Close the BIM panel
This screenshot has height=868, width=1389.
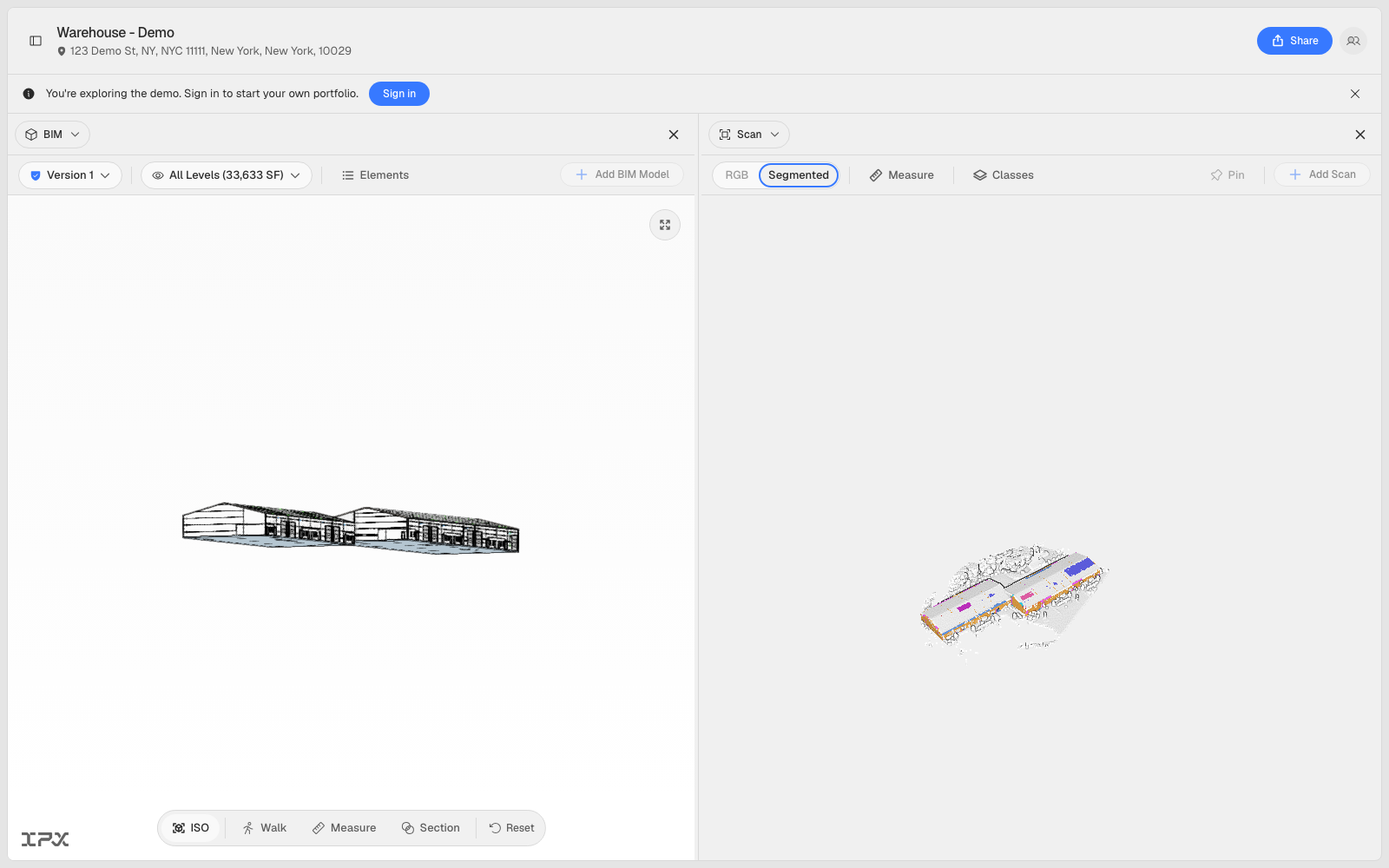[x=674, y=135]
